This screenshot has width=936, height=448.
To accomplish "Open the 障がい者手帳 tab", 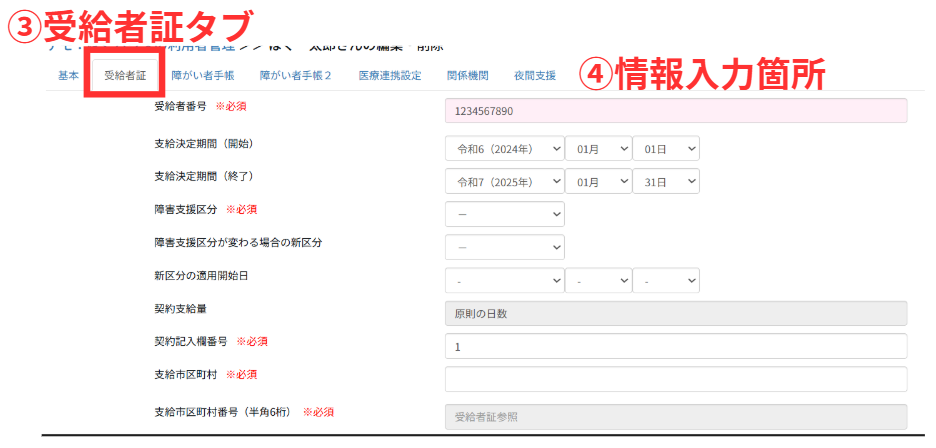I will (x=202, y=75).
